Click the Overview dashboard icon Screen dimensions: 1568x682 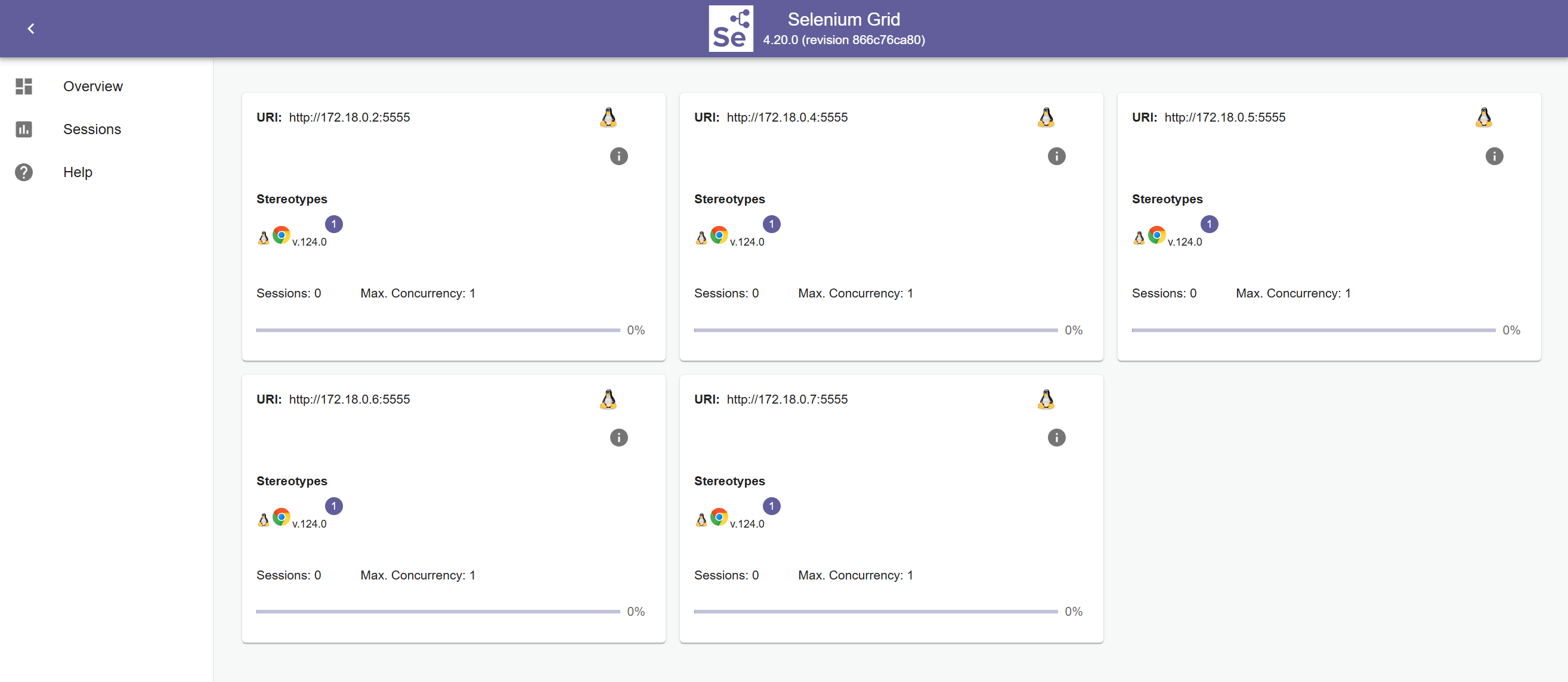point(24,86)
